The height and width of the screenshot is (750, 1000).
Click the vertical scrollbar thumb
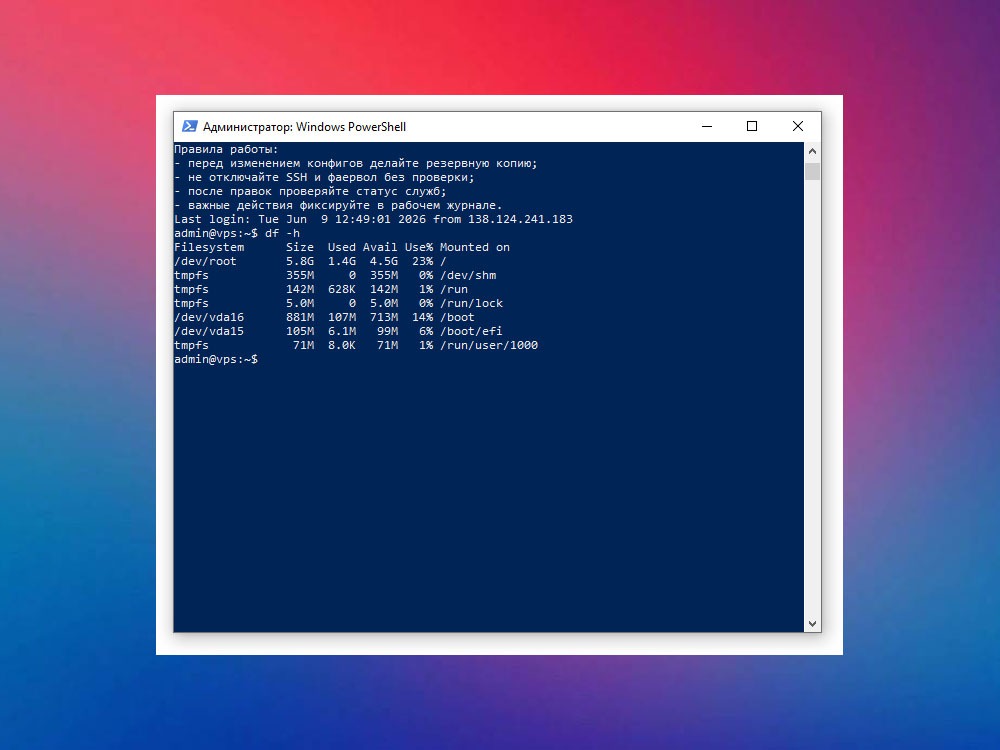(x=812, y=172)
